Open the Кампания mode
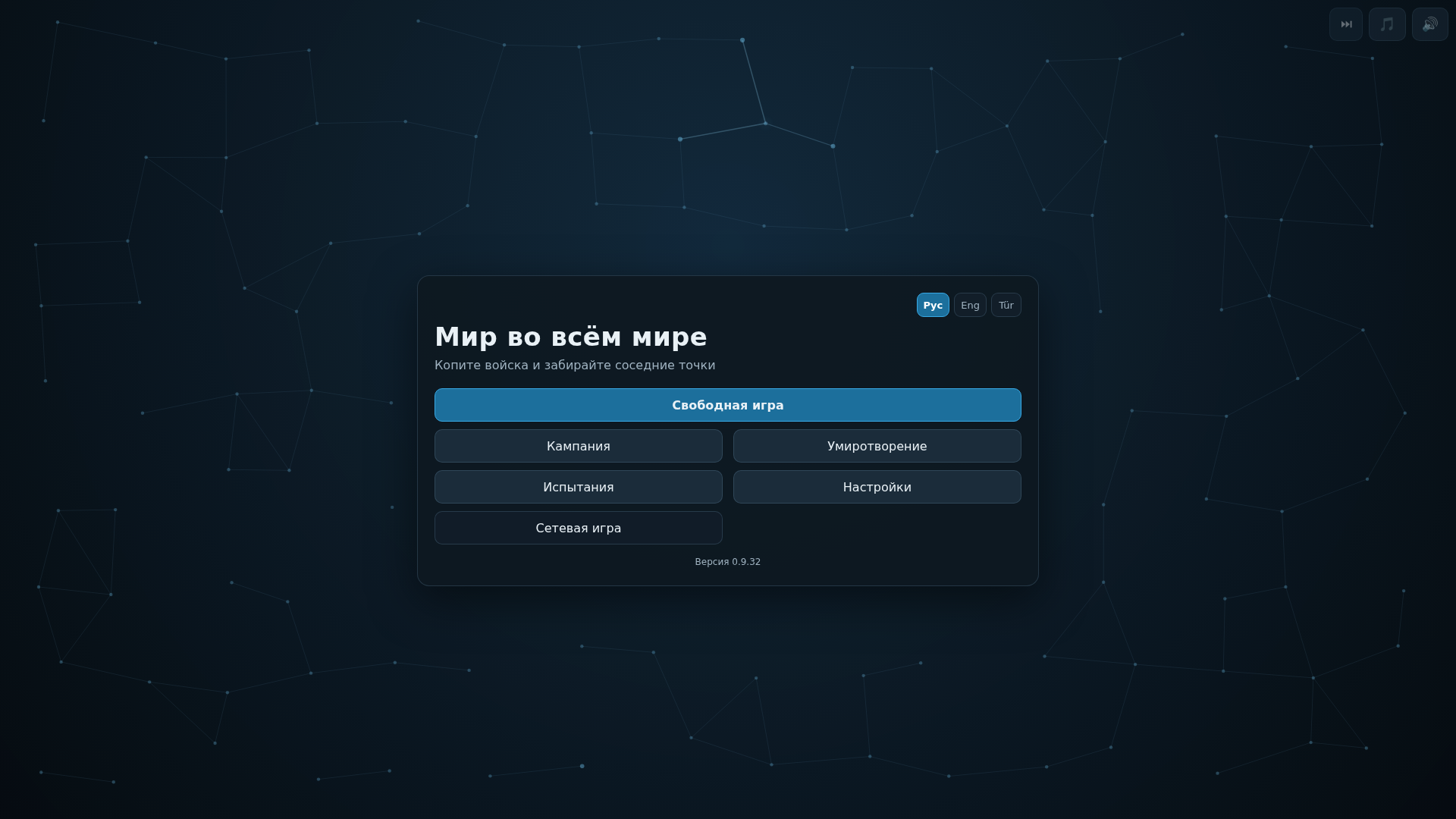 [x=579, y=446]
